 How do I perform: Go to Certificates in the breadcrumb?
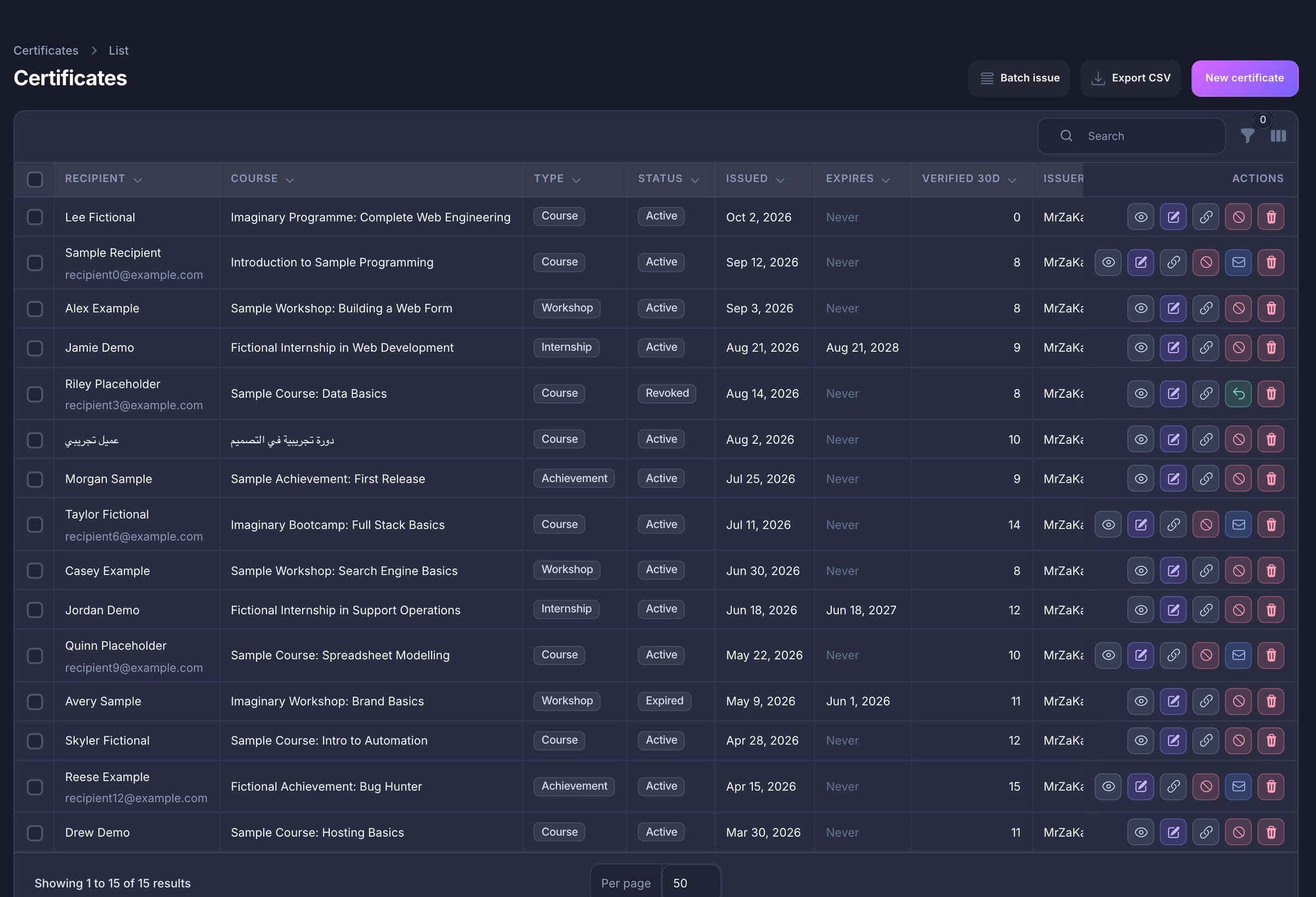pyautogui.click(x=46, y=50)
